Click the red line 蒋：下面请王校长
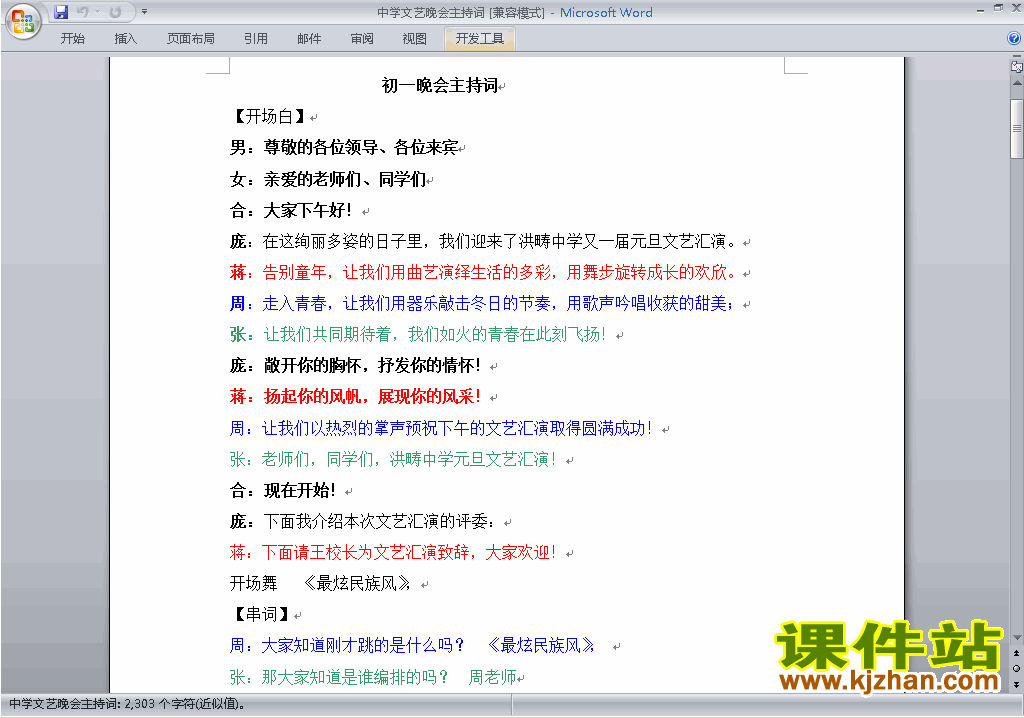Viewport: 1024px width, 718px height. pos(394,553)
